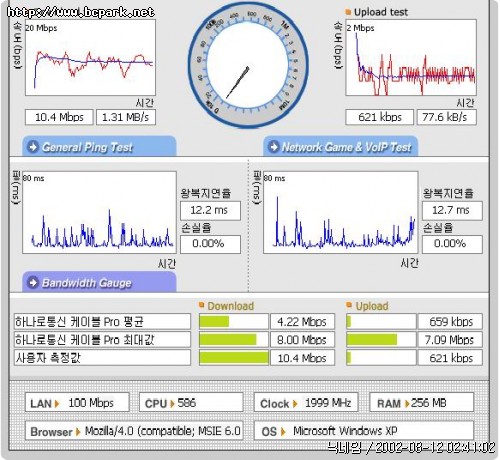Click the 8.00 Mbps value
This screenshot has height=460, width=500.
point(302,339)
